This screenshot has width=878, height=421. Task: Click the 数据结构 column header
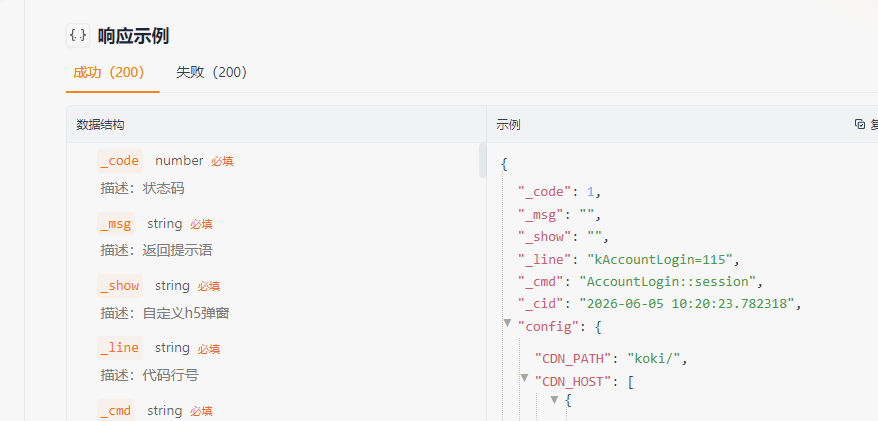(100, 125)
